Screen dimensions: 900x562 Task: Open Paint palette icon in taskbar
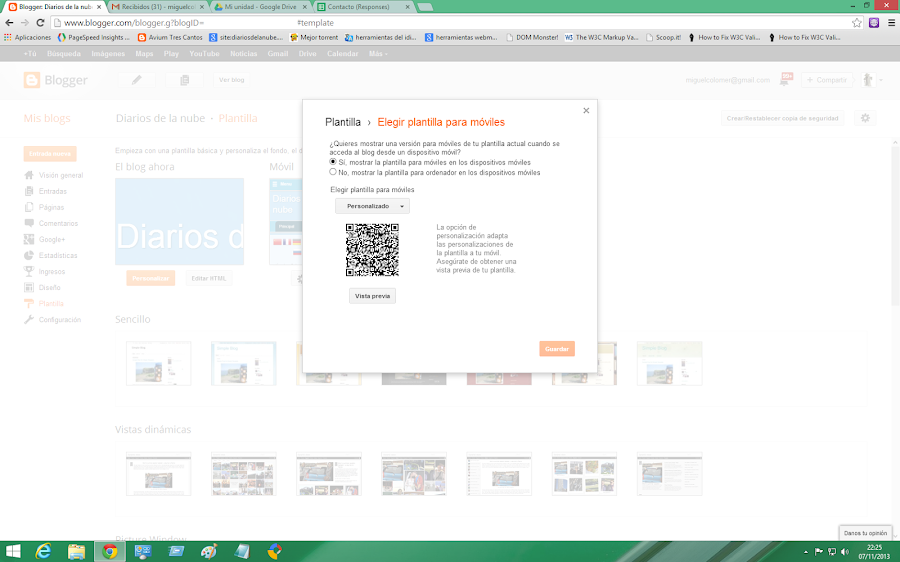(208, 552)
